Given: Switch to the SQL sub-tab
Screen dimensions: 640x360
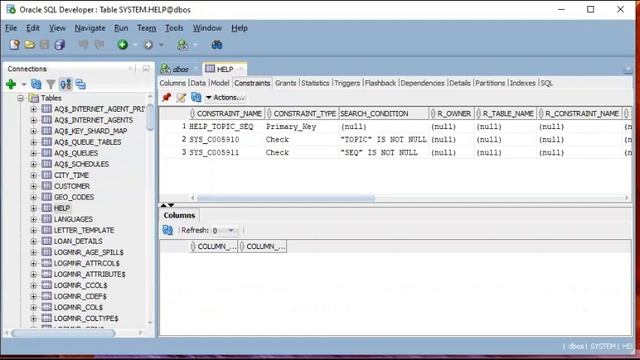Looking at the screenshot, I should click(547, 83).
